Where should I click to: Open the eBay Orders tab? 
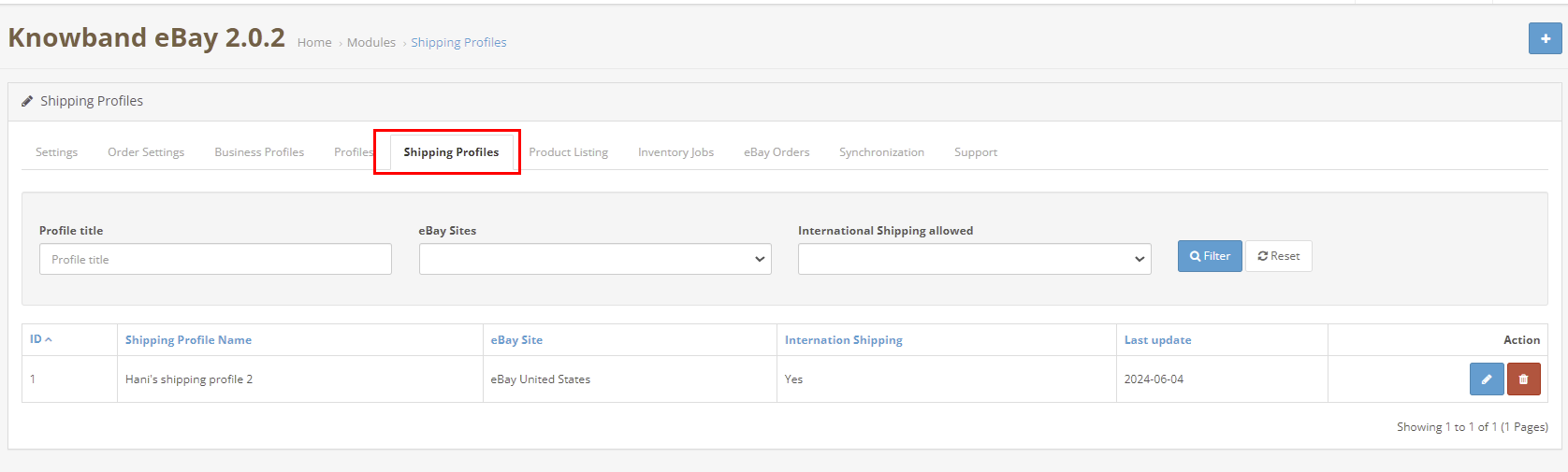[777, 152]
